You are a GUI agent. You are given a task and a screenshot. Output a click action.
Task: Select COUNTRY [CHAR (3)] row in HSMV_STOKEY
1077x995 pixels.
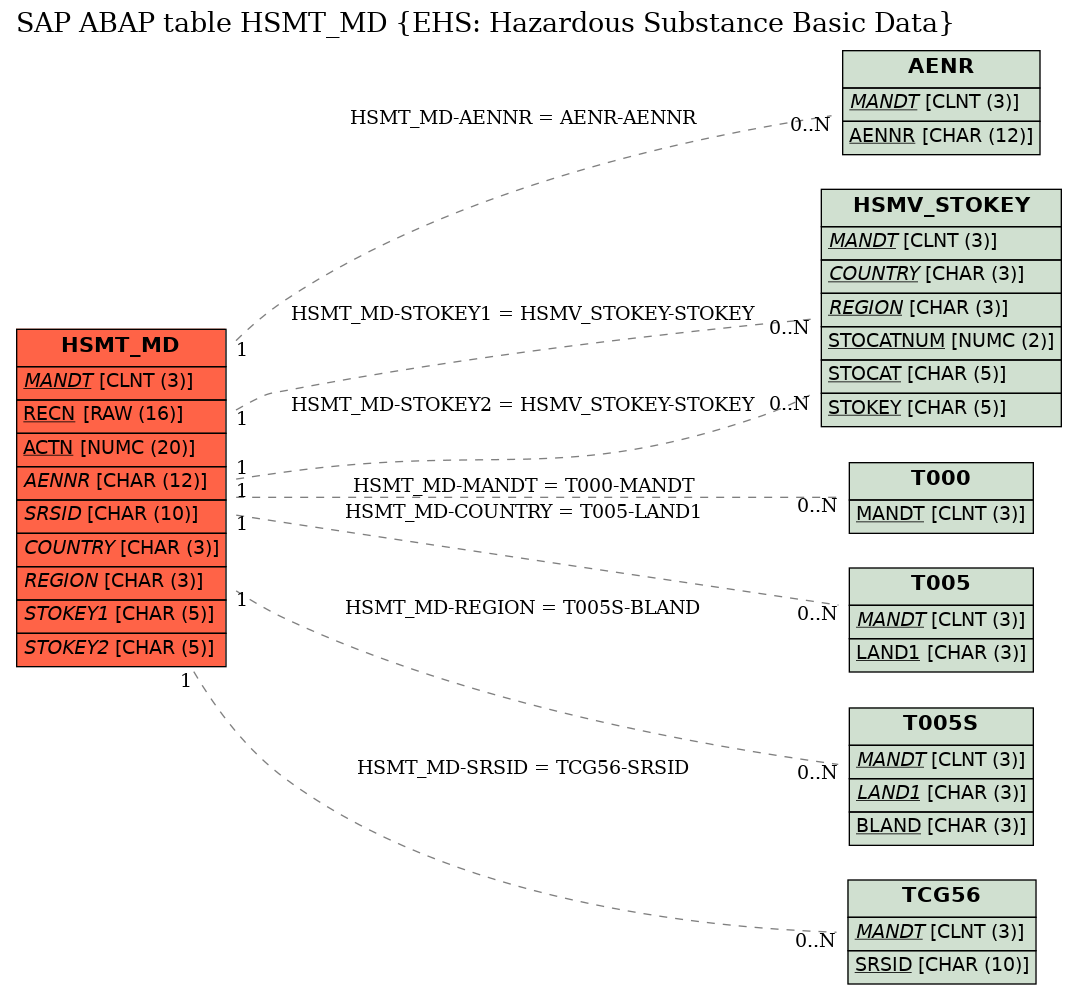[x=941, y=276]
